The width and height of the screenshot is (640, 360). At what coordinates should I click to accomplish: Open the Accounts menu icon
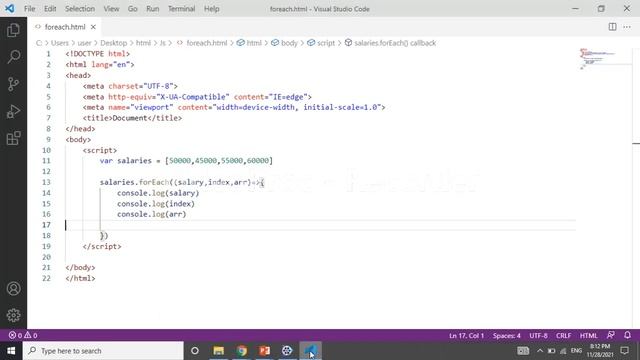click(13, 289)
